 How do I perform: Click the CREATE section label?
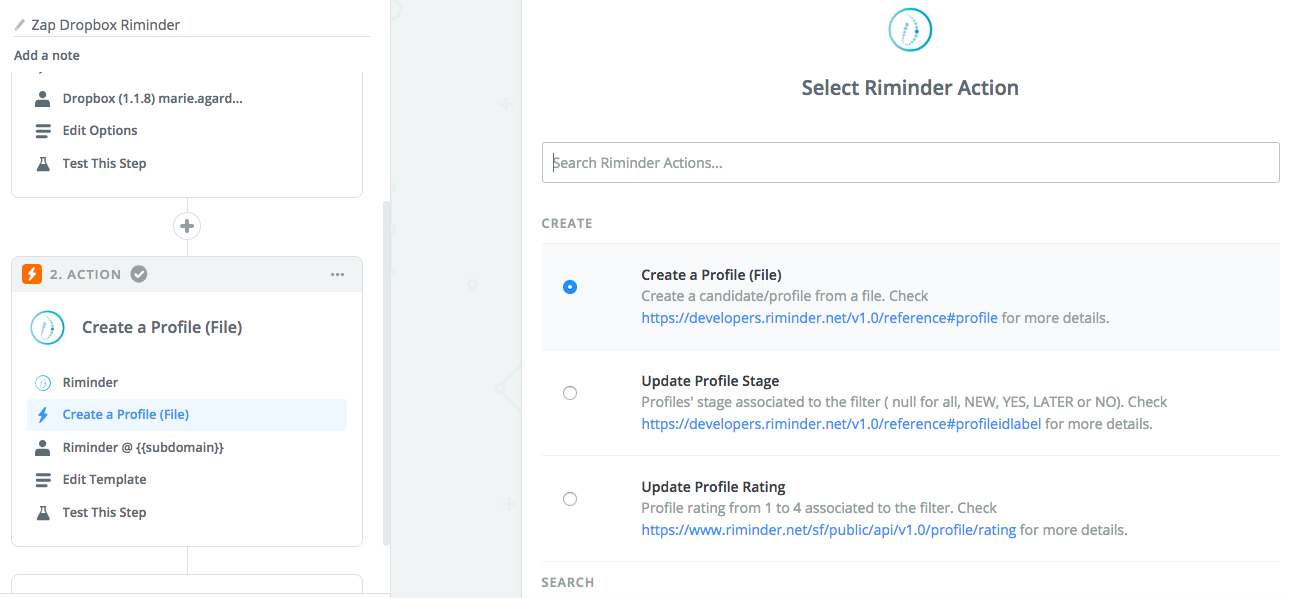[x=567, y=224]
